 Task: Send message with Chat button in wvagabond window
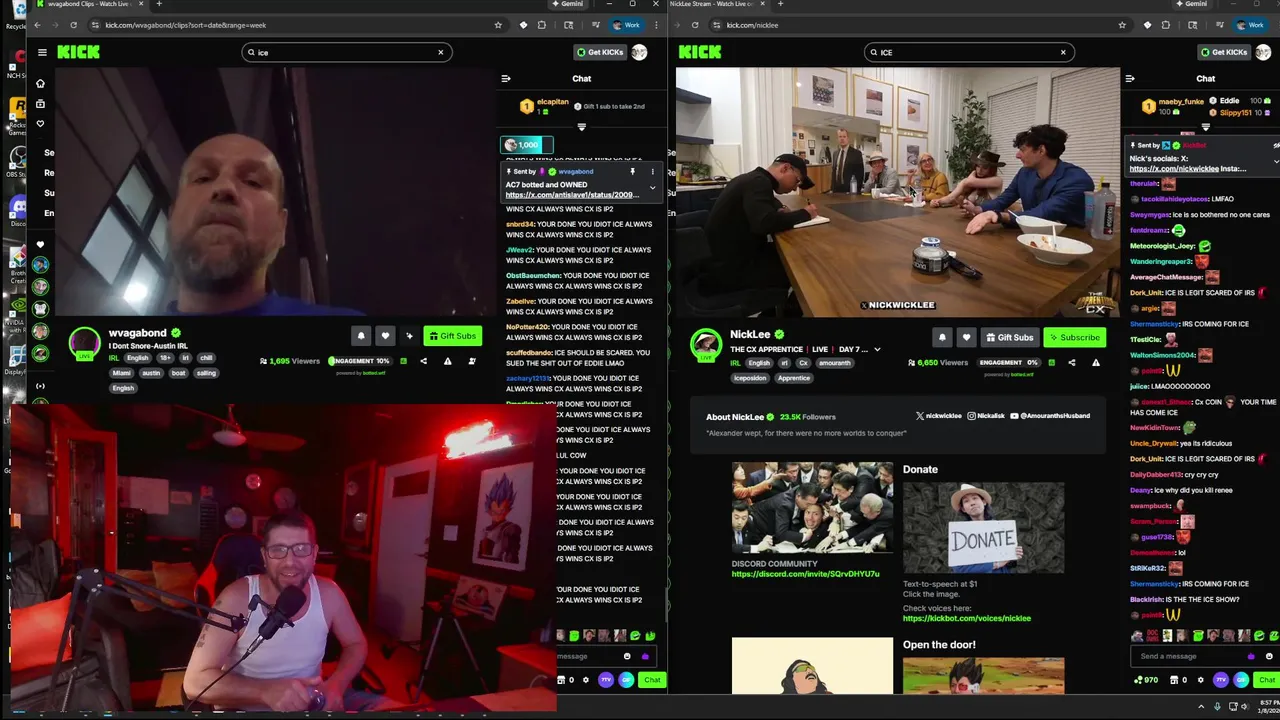point(652,680)
